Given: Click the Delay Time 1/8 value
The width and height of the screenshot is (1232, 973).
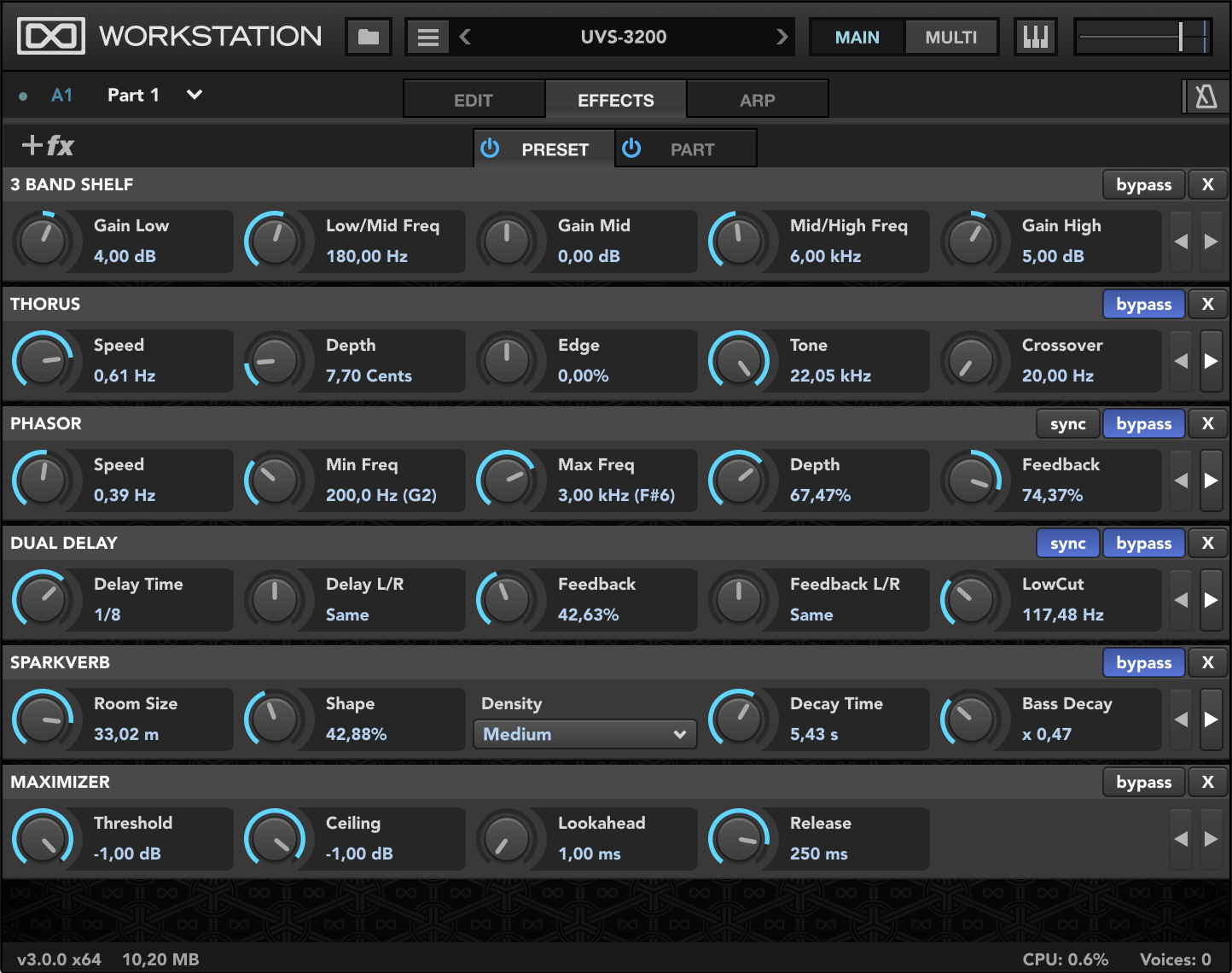Looking at the screenshot, I should [x=108, y=615].
